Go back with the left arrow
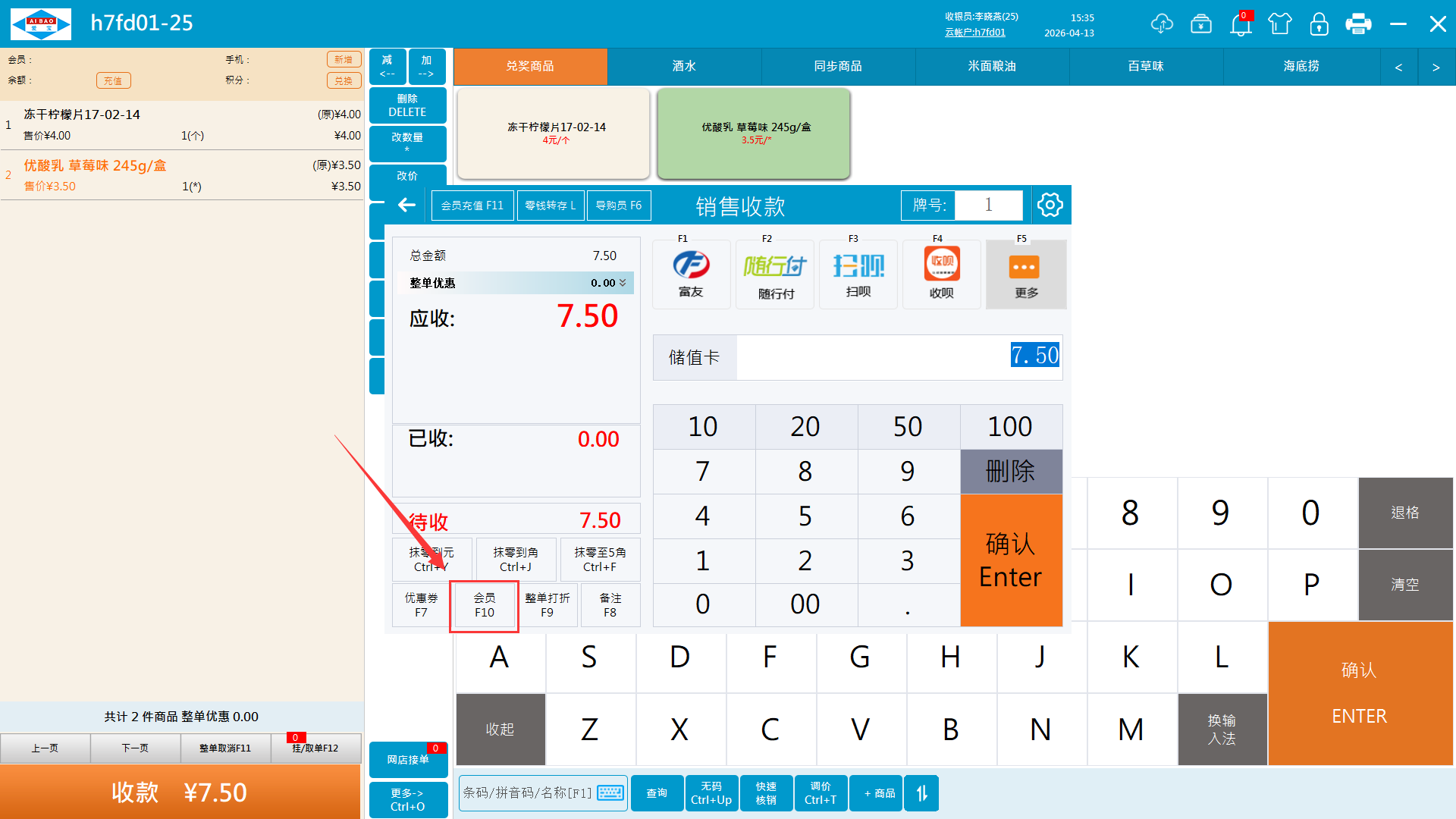This screenshot has width=1456, height=819. [406, 205]
